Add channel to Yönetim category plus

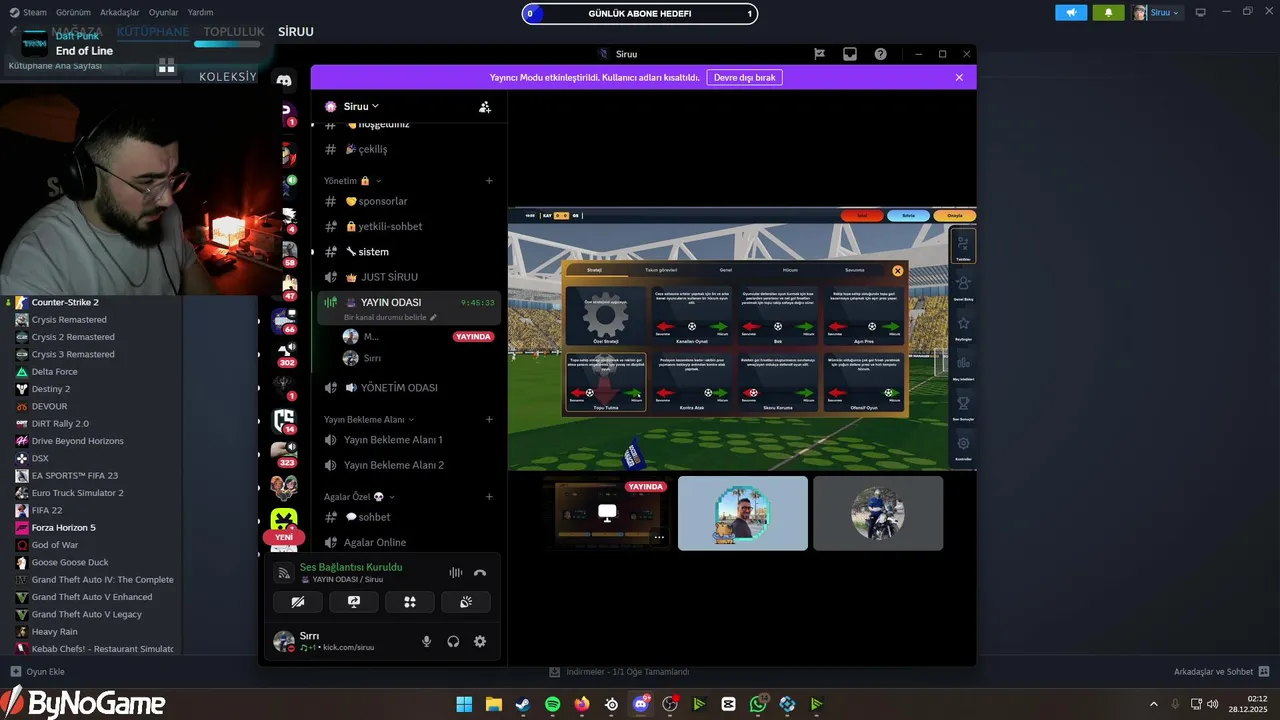489,181
